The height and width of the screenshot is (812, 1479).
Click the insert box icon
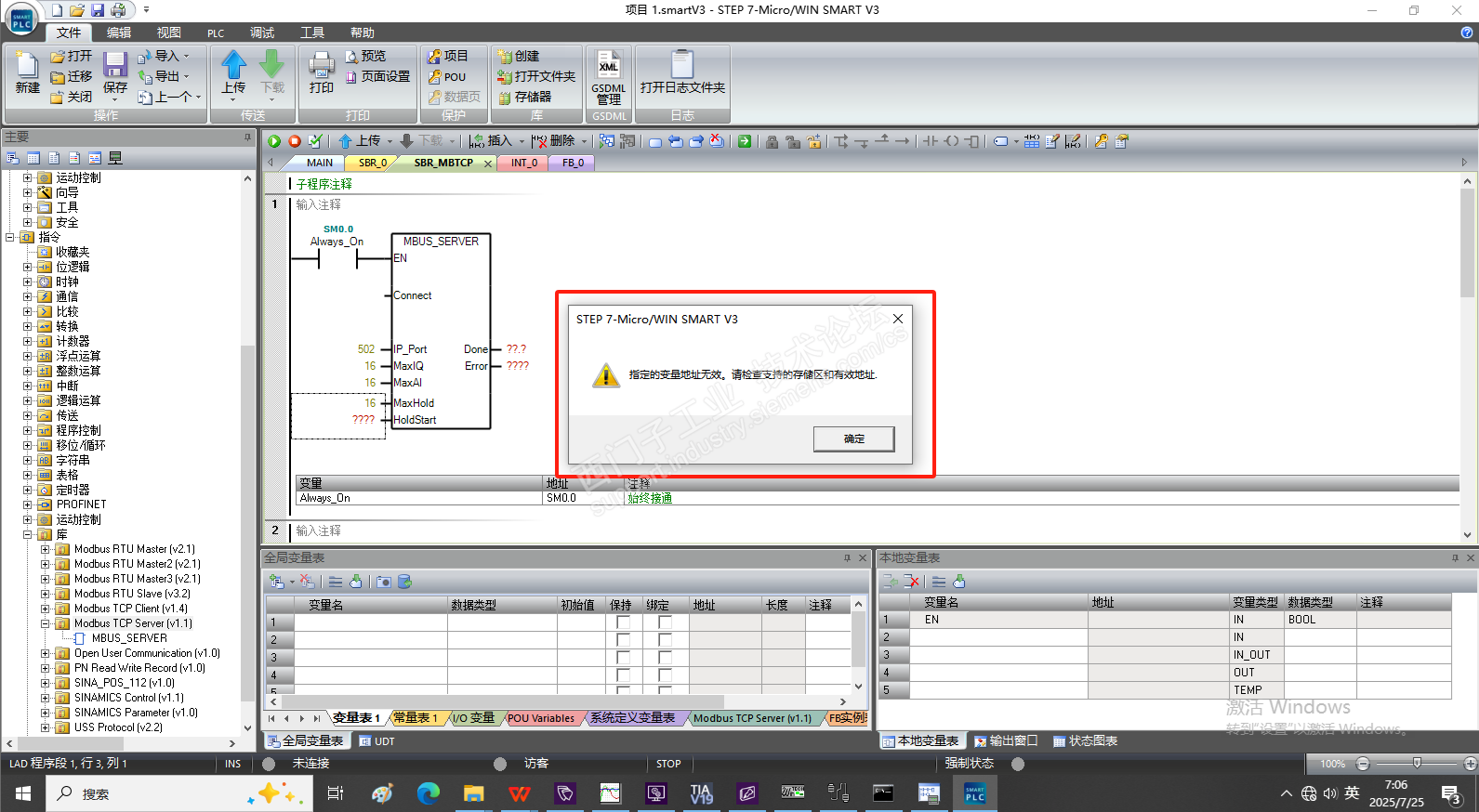pos(972,141)
